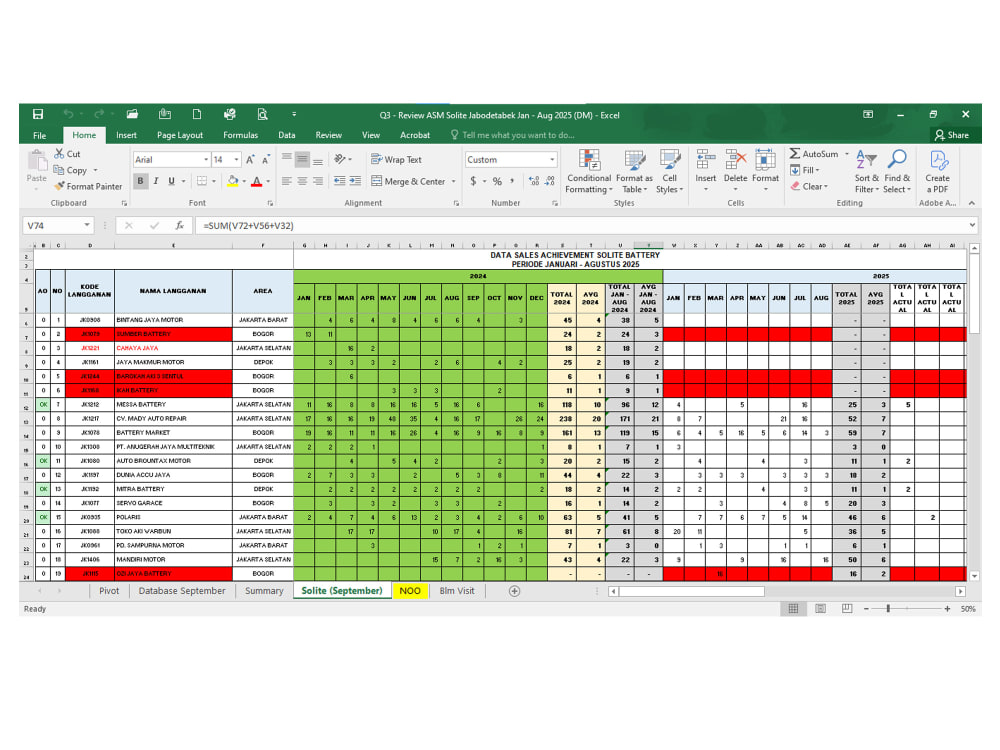
Task: Click the zoom slider handle in status bar
Action: 888,608
